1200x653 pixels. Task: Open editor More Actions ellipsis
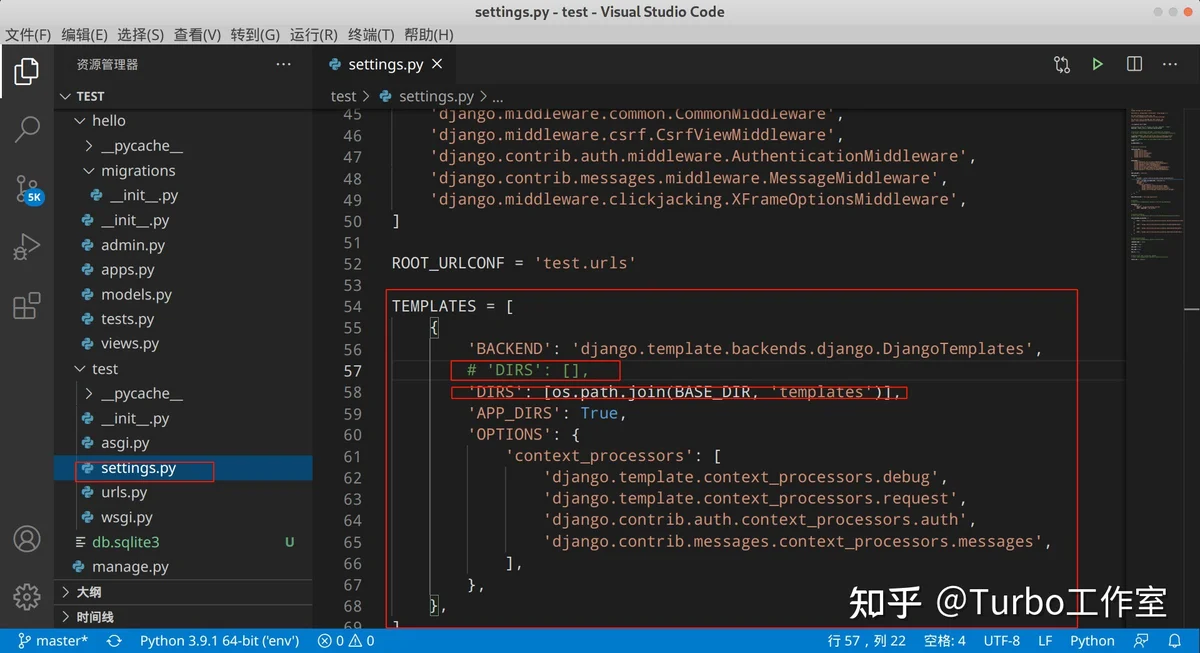click(x=1170, y=64)
